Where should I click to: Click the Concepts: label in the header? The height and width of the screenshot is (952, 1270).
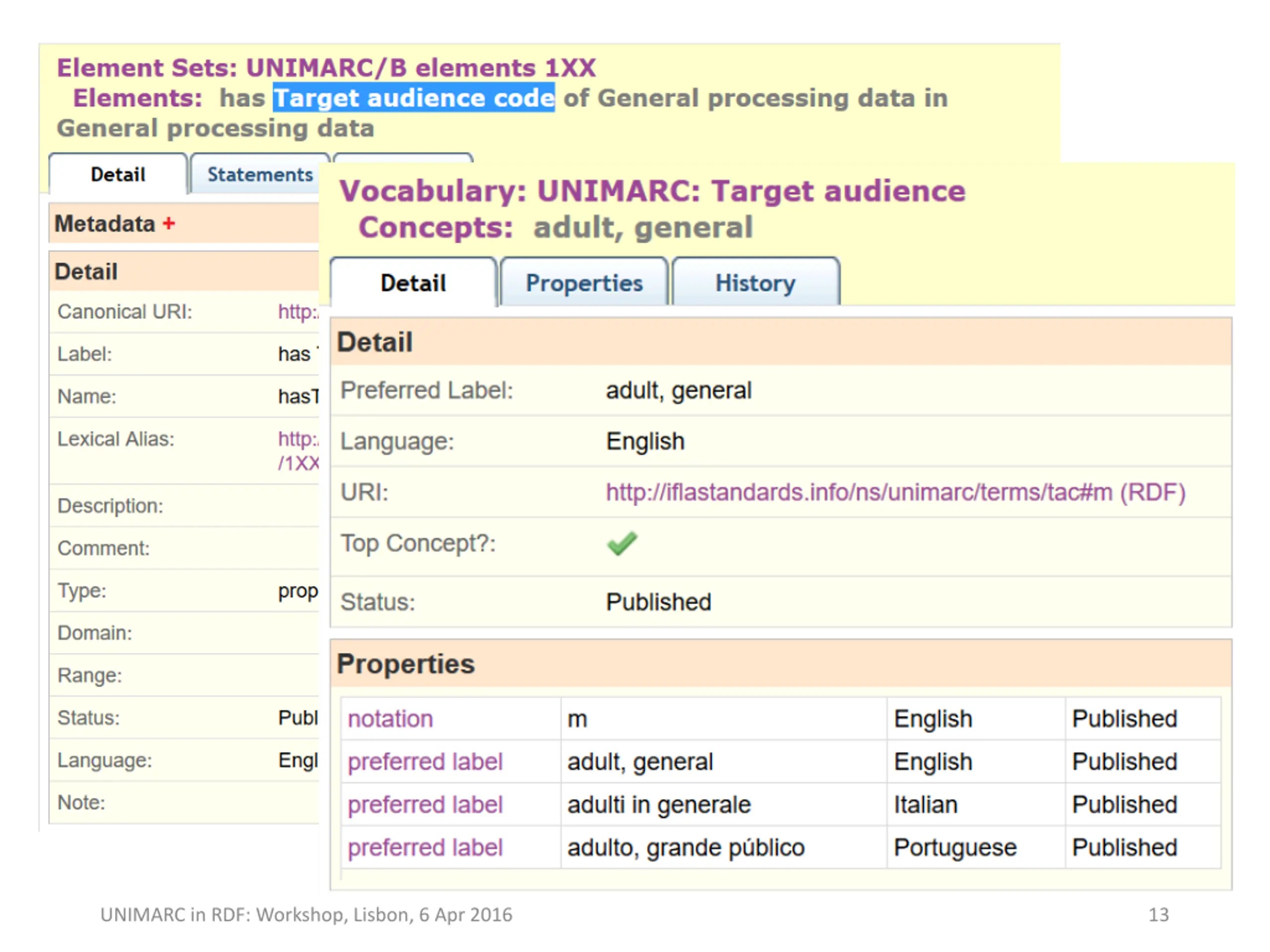(436, 227)
